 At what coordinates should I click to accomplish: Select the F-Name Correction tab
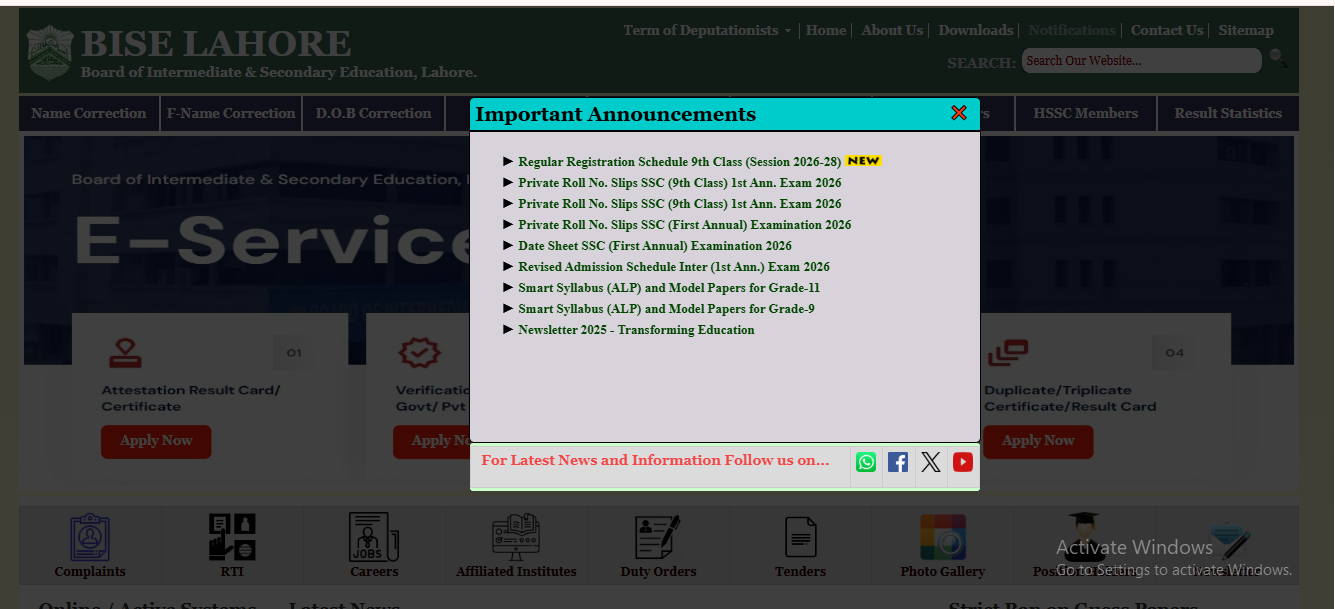click(231, 113)
